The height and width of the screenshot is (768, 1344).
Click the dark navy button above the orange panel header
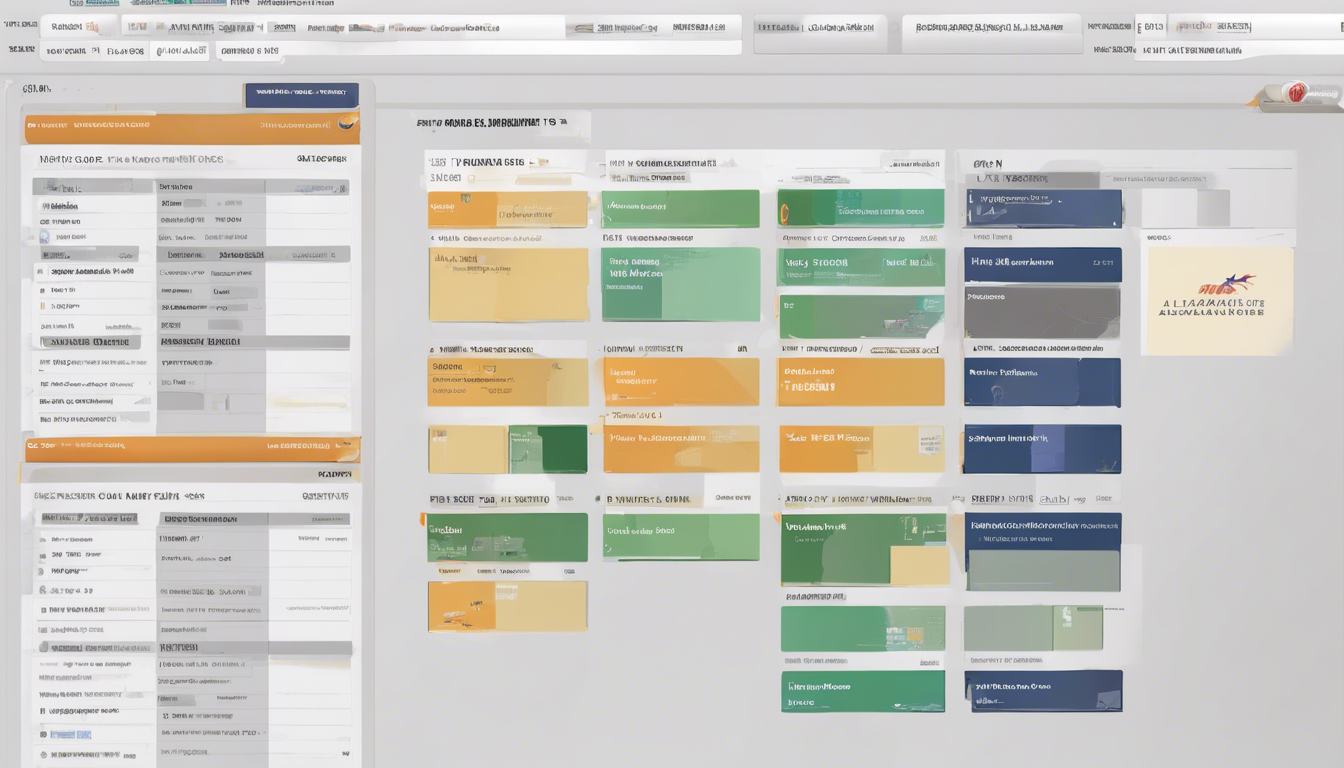coord(301,95)
